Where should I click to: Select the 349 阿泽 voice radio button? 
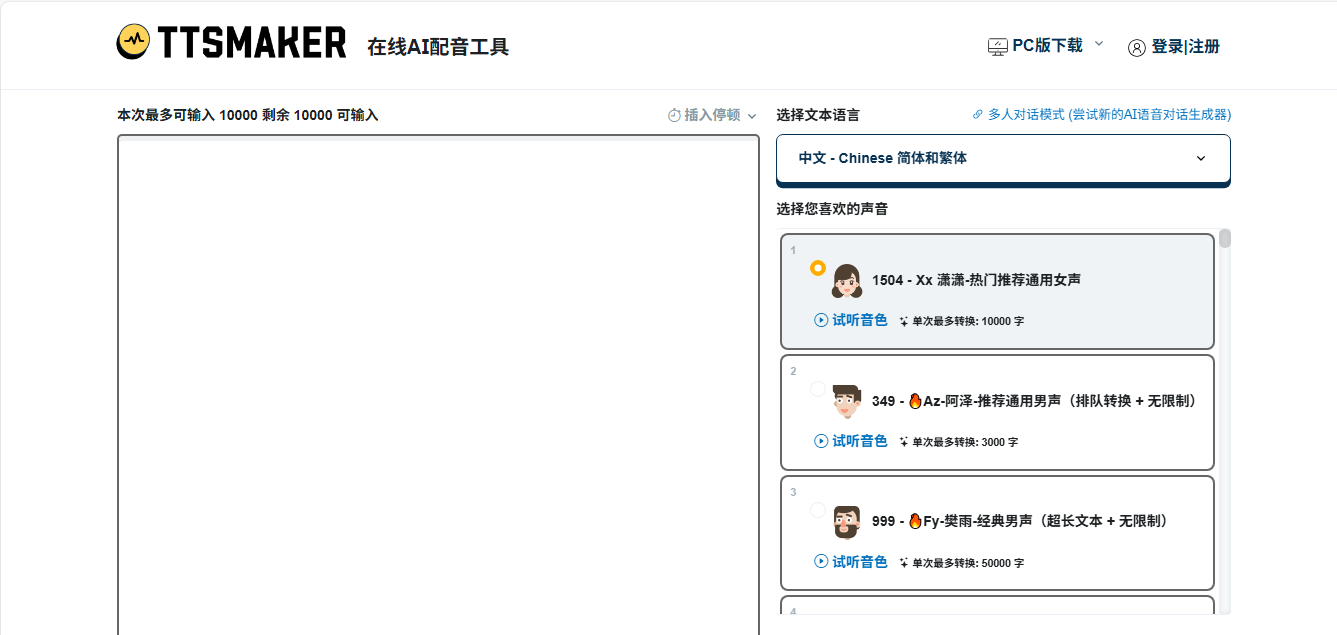(818, 389)
